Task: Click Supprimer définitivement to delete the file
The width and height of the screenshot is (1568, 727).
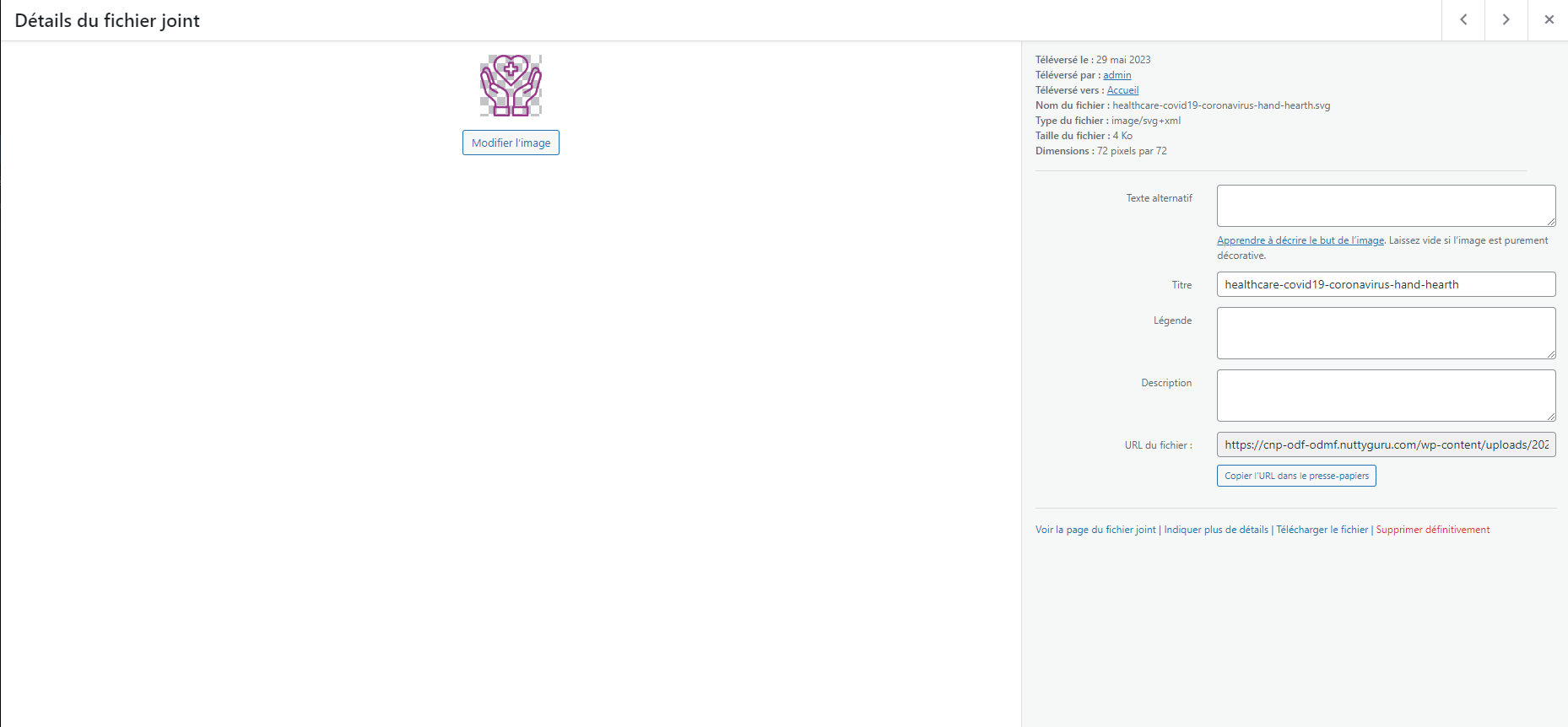Action: point(1433,530)
